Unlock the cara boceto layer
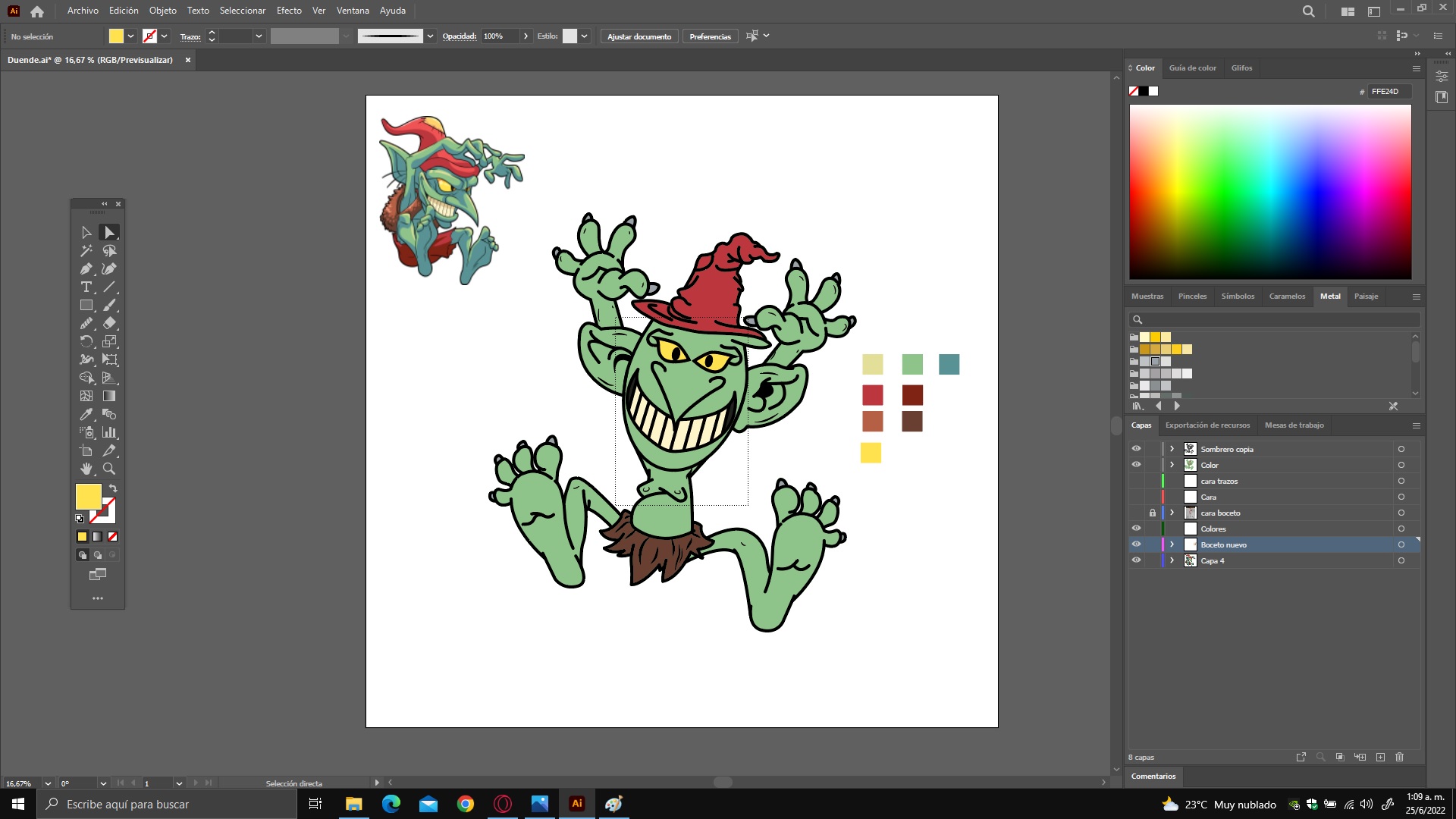This screenshot has width=1456, height=819. pyautogui.click(x=1153, y=513)
